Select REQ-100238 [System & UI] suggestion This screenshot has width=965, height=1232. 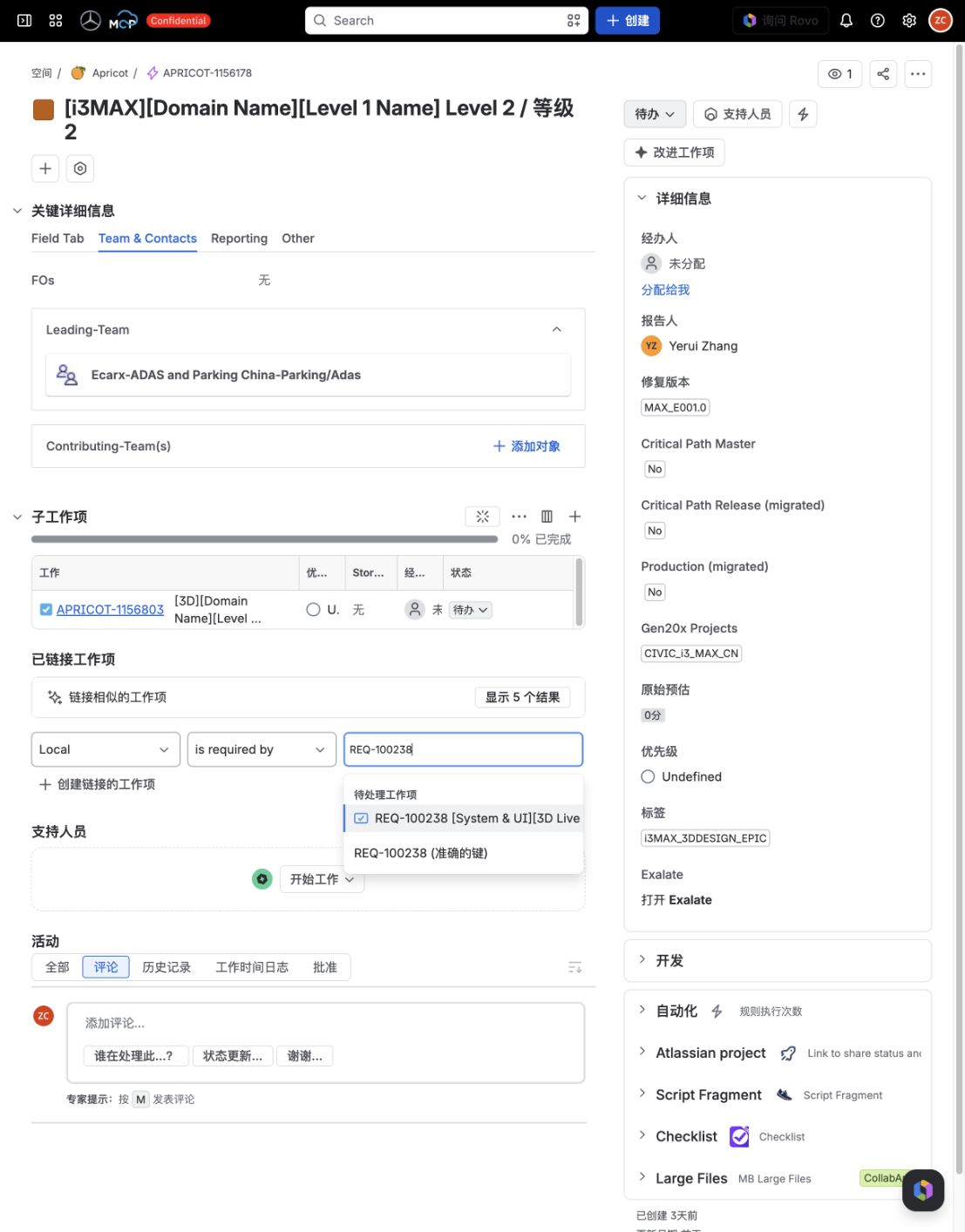[464, 818]
